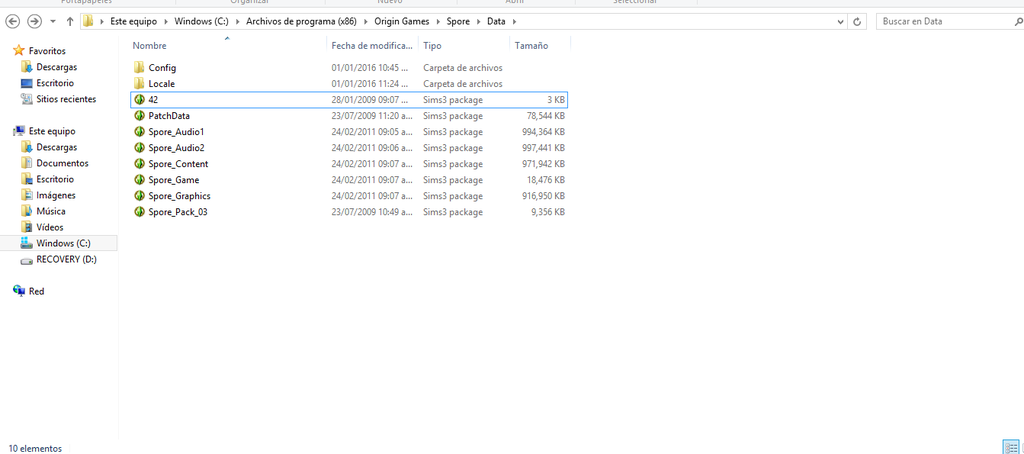Viewport: 1024px width, 454px height.
Task: Select the Config folder icon
Action: tap(138, 67)
